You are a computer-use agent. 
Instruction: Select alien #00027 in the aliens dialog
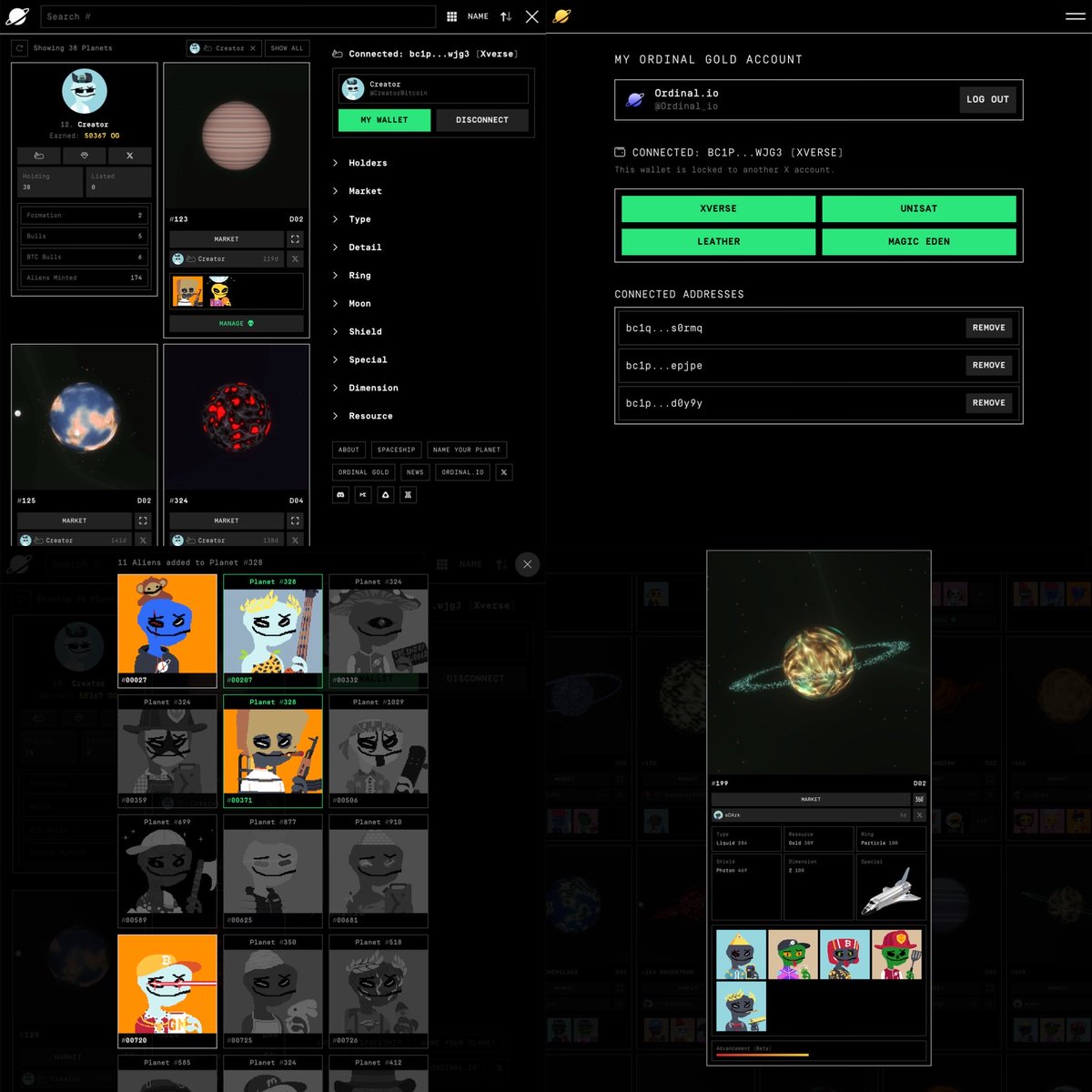tap(167, 631)
